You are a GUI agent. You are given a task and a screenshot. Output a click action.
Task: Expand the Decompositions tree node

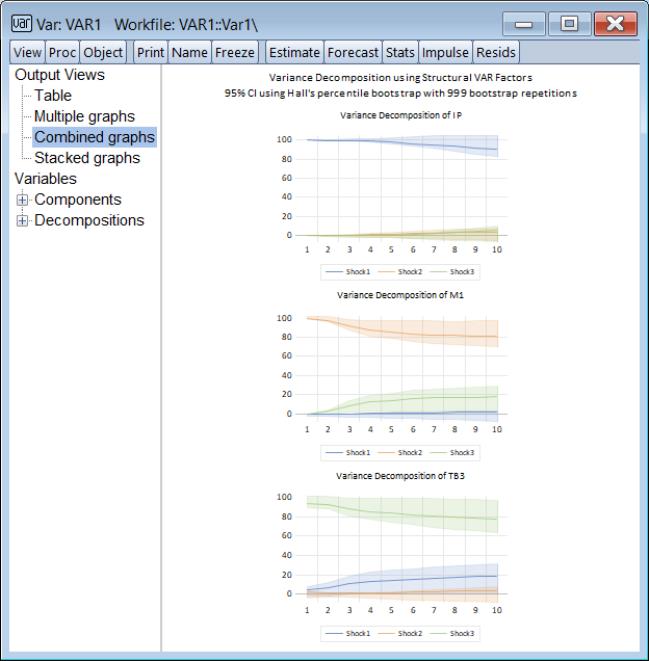[x=23, y=221]
